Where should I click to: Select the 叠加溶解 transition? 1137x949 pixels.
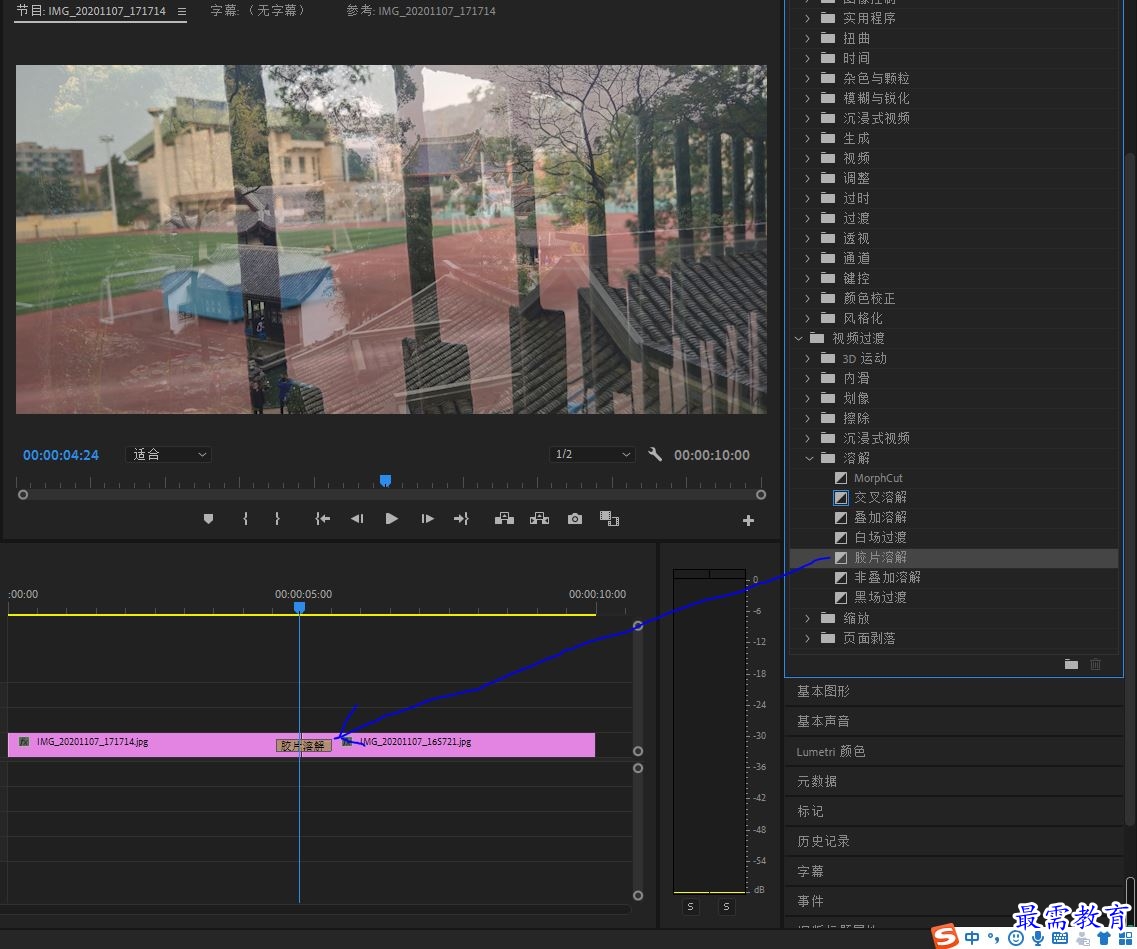pyautogui.click(x=880, y=518)
